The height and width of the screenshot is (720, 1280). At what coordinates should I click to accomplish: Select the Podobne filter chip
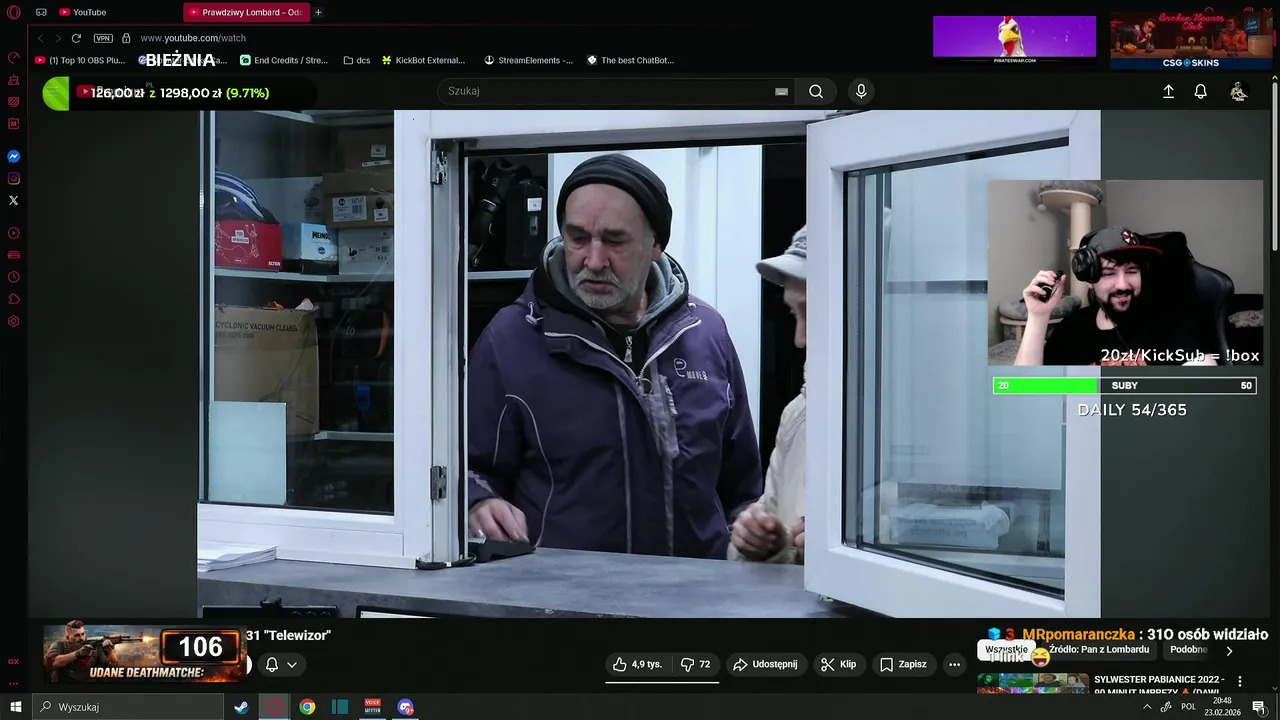coord(1188,650)
